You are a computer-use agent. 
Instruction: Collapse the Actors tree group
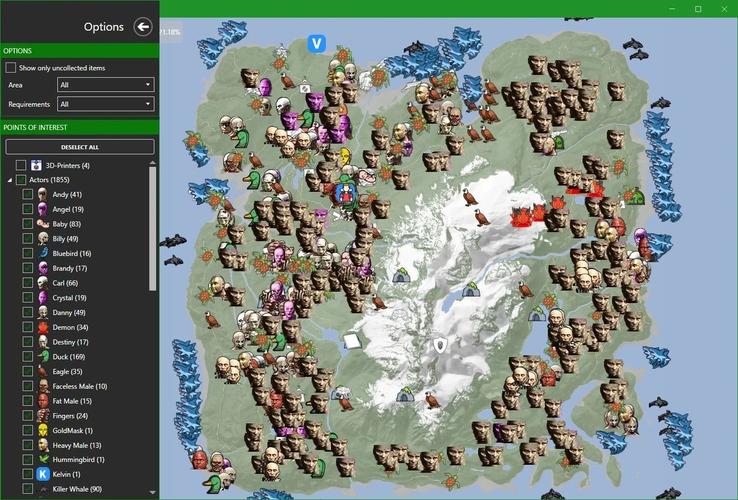click(x=10, y=180)
